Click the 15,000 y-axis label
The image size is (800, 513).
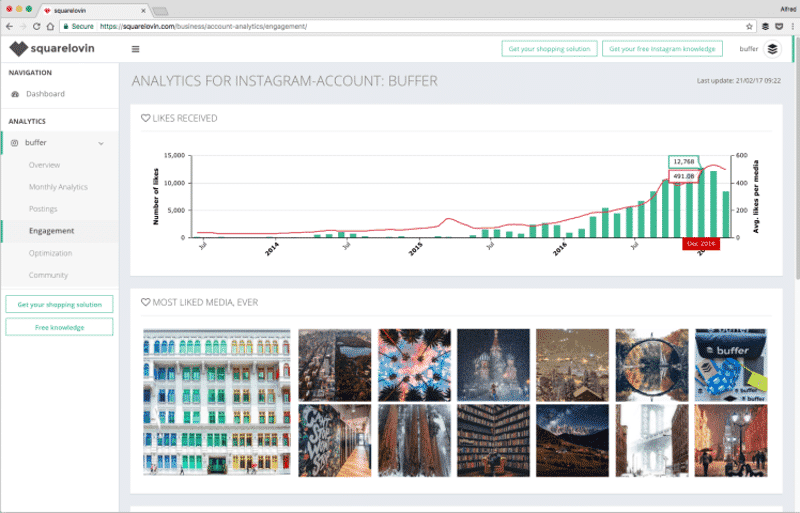[x=174, y=155]
